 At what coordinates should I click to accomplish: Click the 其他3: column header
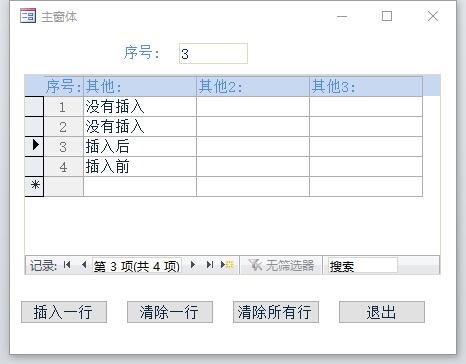(366, 86)
